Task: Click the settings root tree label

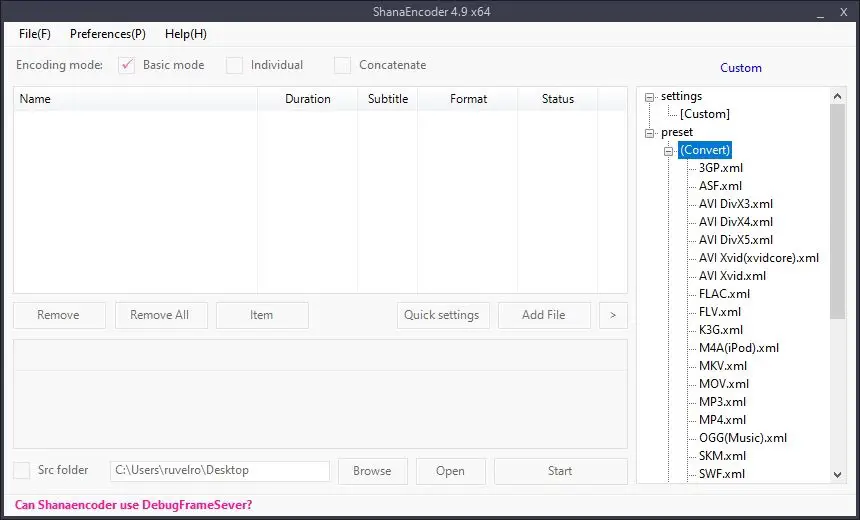Action: click(x=681, y=96)
